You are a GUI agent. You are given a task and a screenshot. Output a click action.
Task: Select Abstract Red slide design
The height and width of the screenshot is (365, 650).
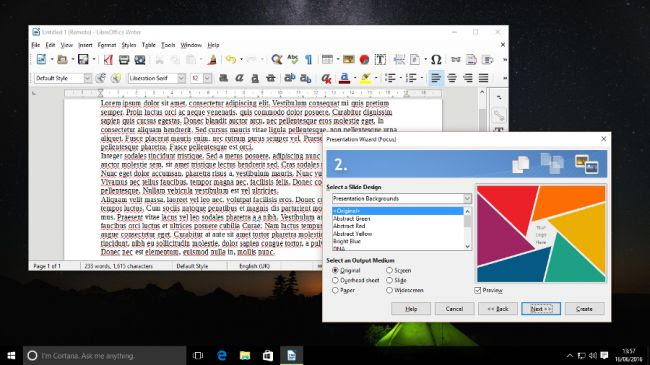(x=349, y=226)
